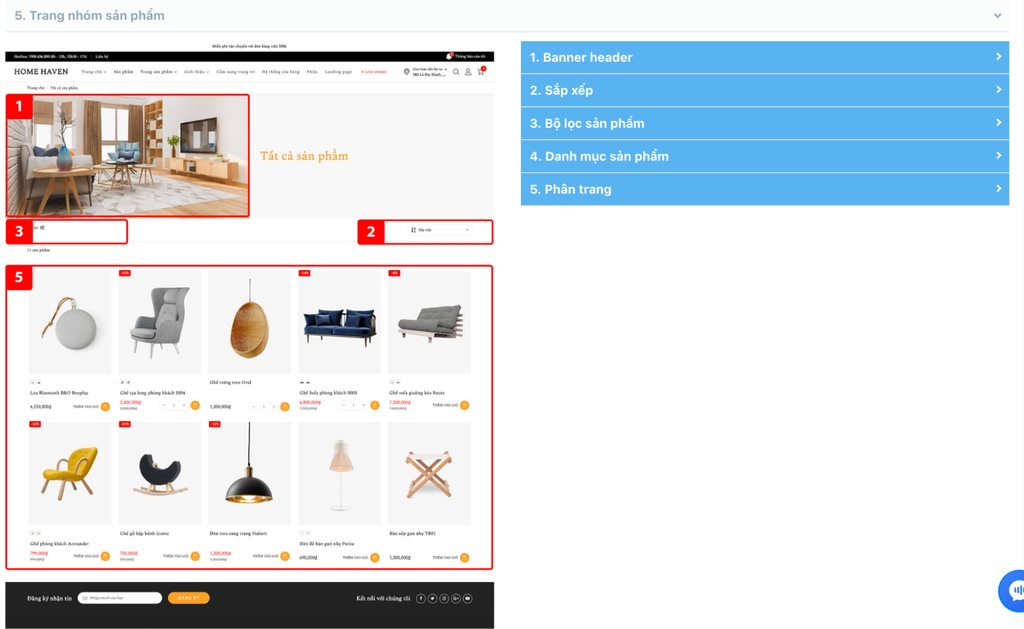Image resolution: width=1024 pixels, height=629 pixels.
Task: Open the 'Trang sản phẩm' menu item
Action: (x=158, y=72)
